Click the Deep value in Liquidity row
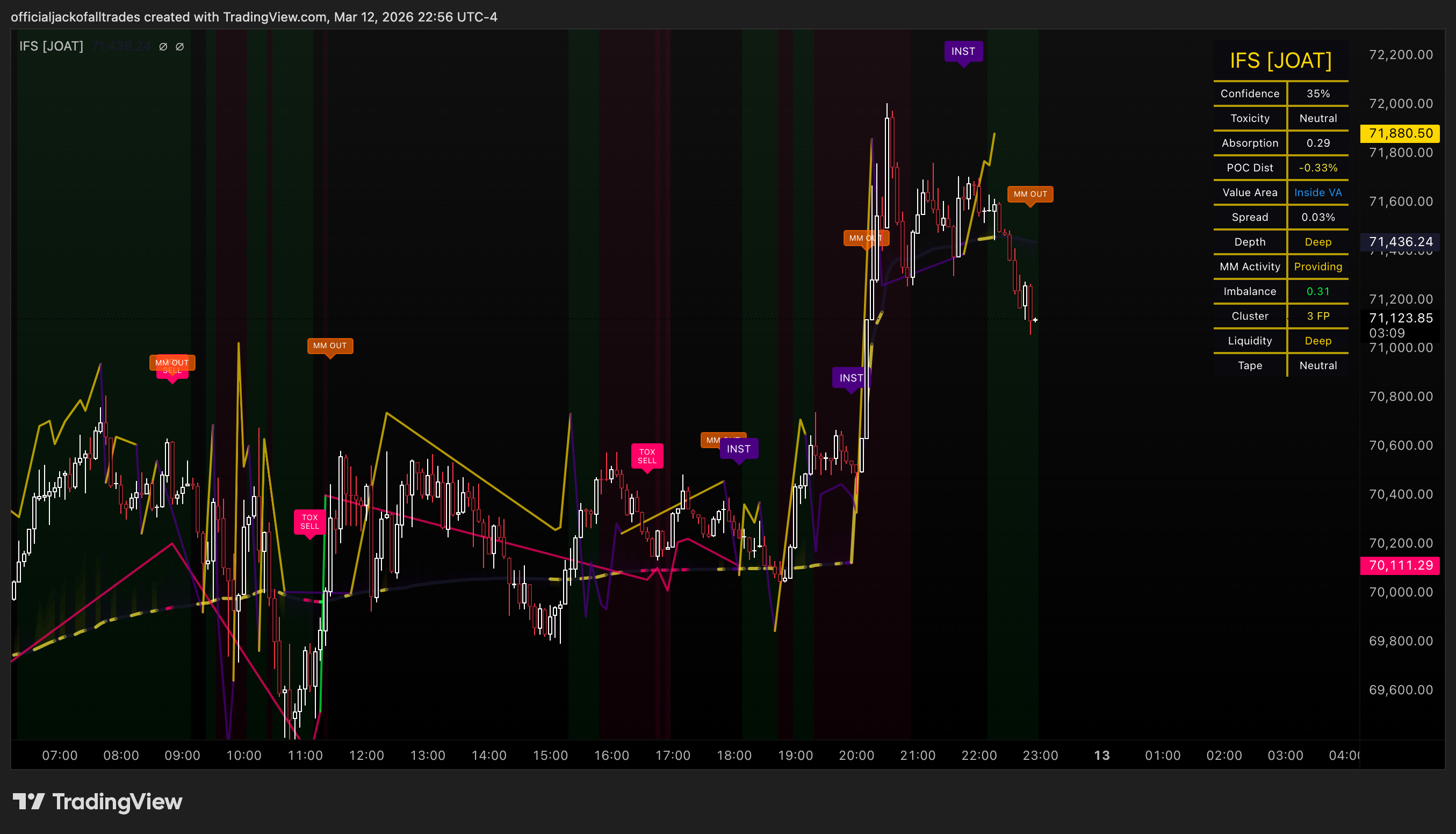This screenshot has height=834, width=1456. (1318, 341)
